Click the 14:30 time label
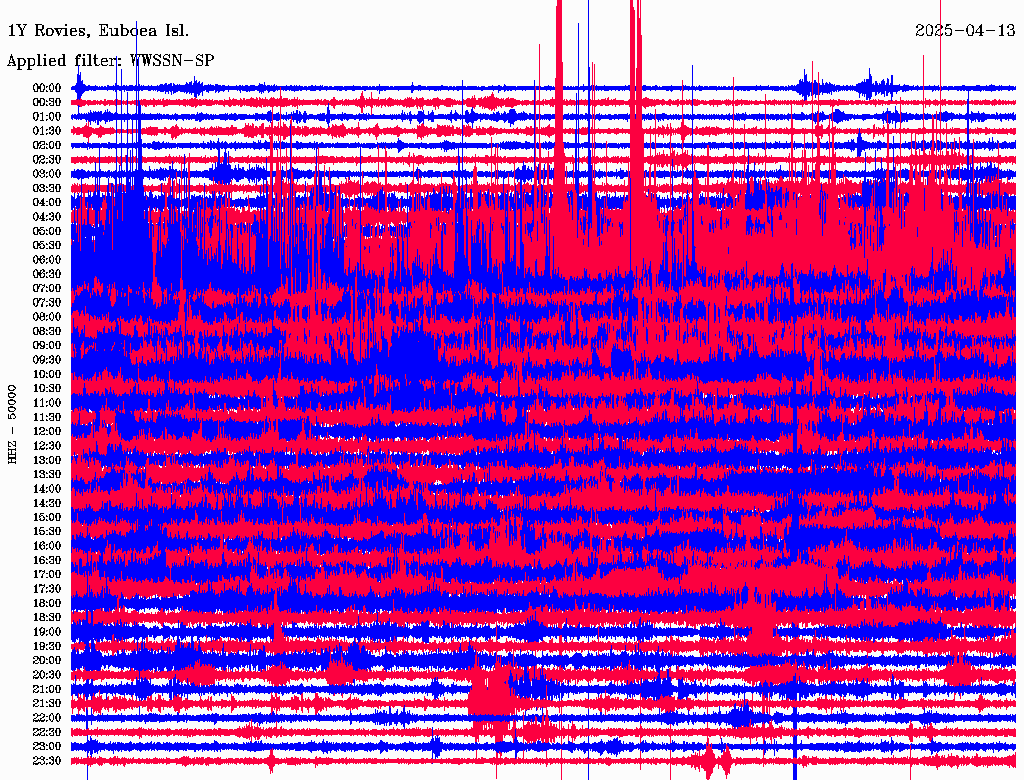 47,503
